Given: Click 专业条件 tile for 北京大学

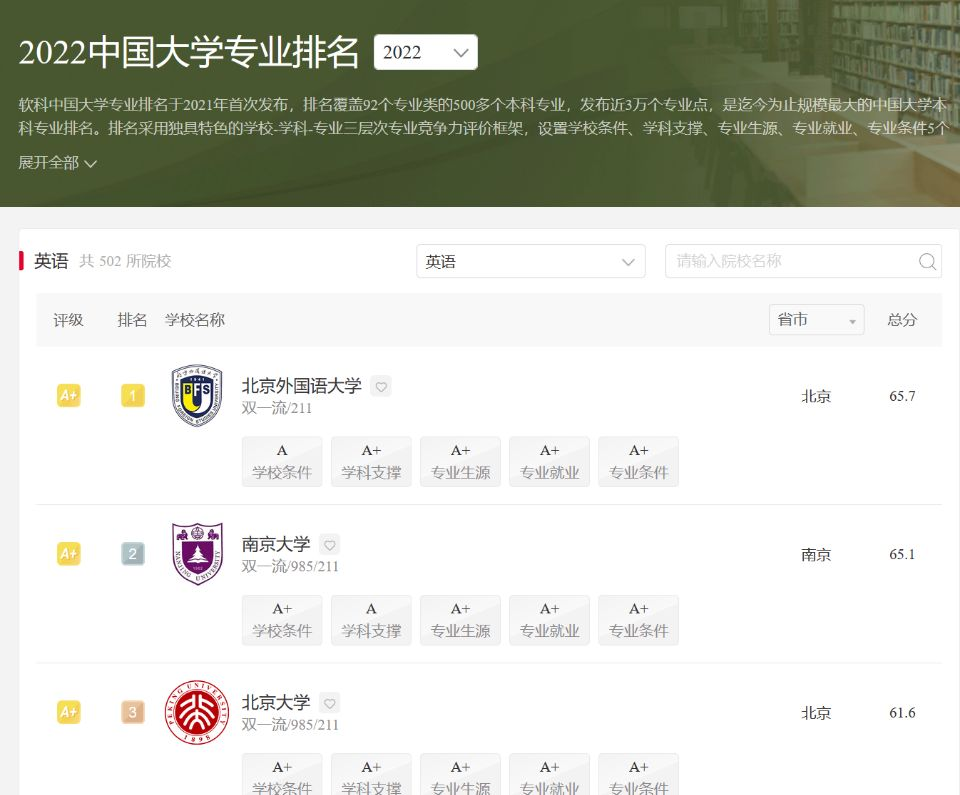Looking at the screenshot, I should 639,775.
